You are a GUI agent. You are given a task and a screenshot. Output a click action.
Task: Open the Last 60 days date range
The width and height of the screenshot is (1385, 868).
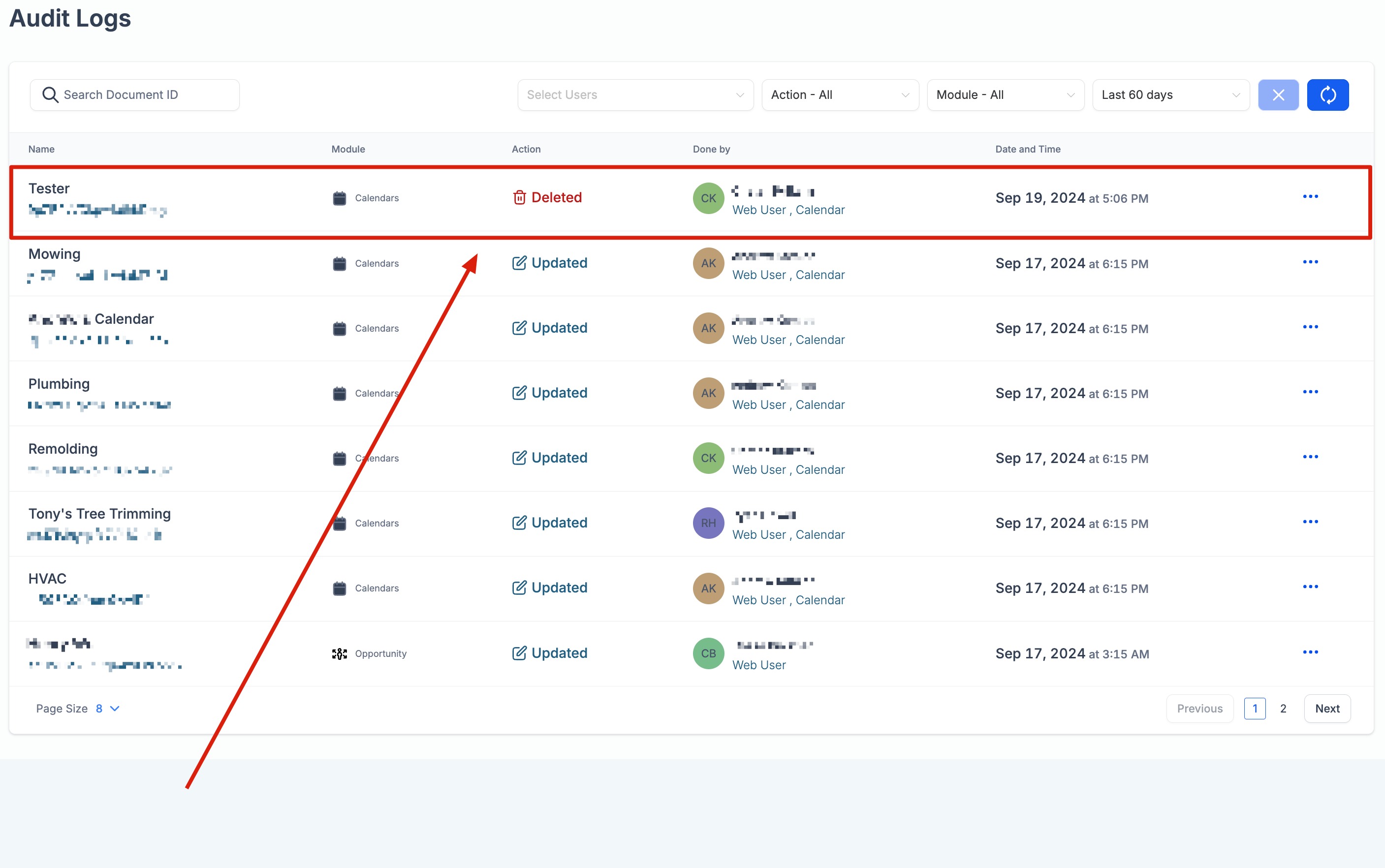coord(1170,94)
